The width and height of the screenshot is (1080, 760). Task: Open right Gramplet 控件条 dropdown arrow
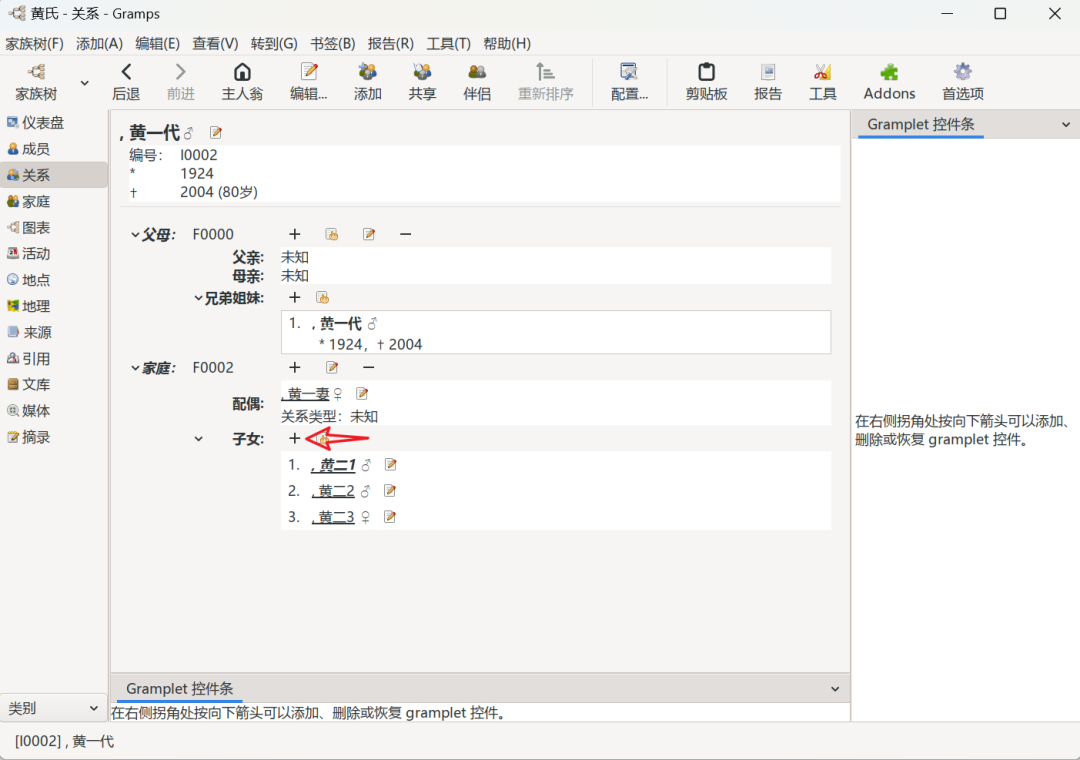click(x=1065, y=125)
